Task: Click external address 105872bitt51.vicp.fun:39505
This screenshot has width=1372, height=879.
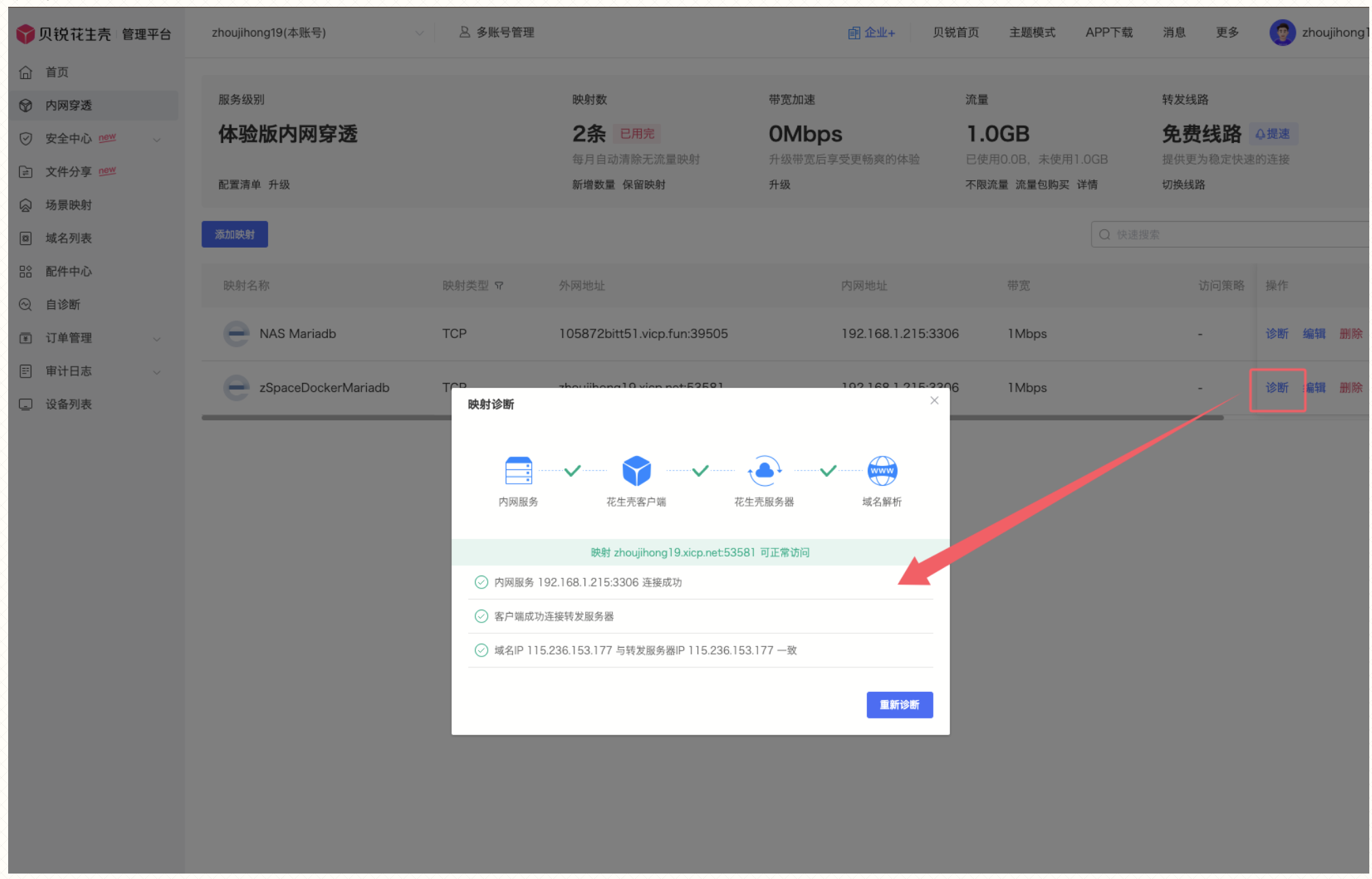Action: [643, 334]
